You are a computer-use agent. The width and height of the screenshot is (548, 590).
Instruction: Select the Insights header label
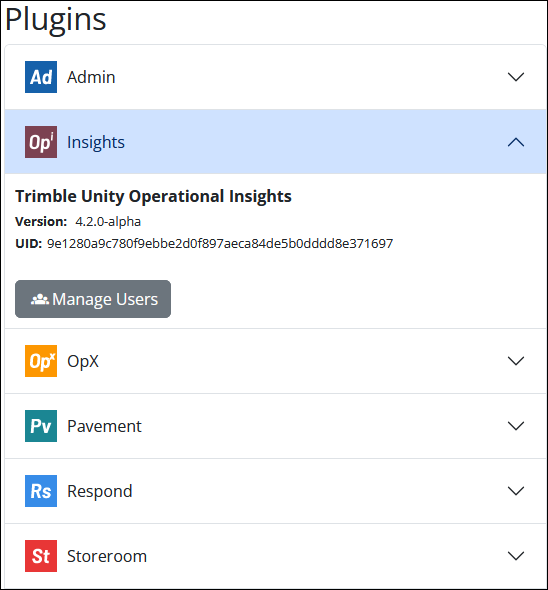[x=96, y=142]
